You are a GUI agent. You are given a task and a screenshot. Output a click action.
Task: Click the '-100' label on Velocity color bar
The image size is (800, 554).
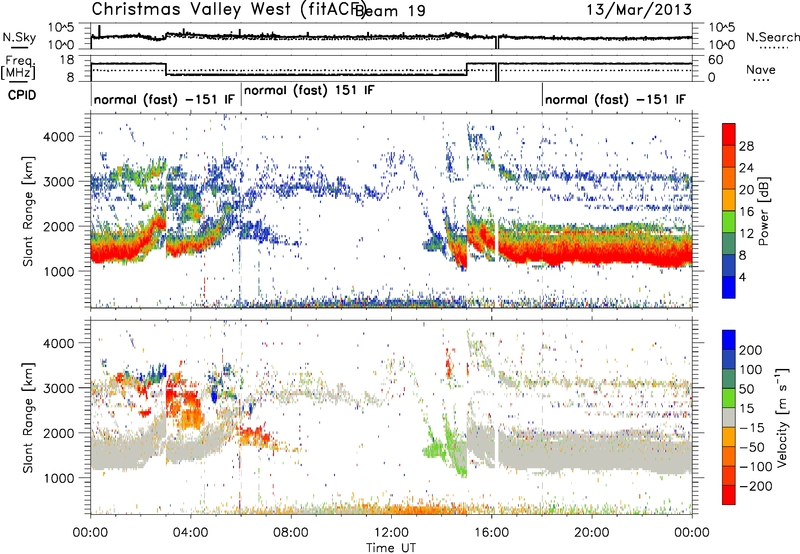click(x=756, y=467)
